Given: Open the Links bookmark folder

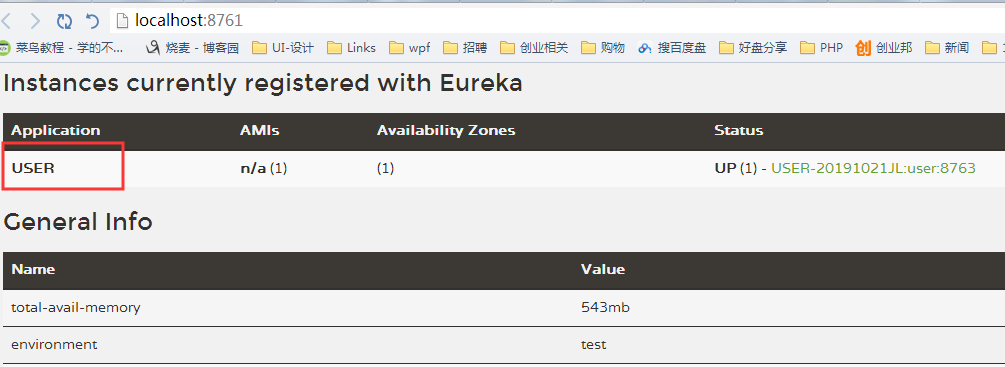Looking at the screenshot, I should (x=351, y=47).
